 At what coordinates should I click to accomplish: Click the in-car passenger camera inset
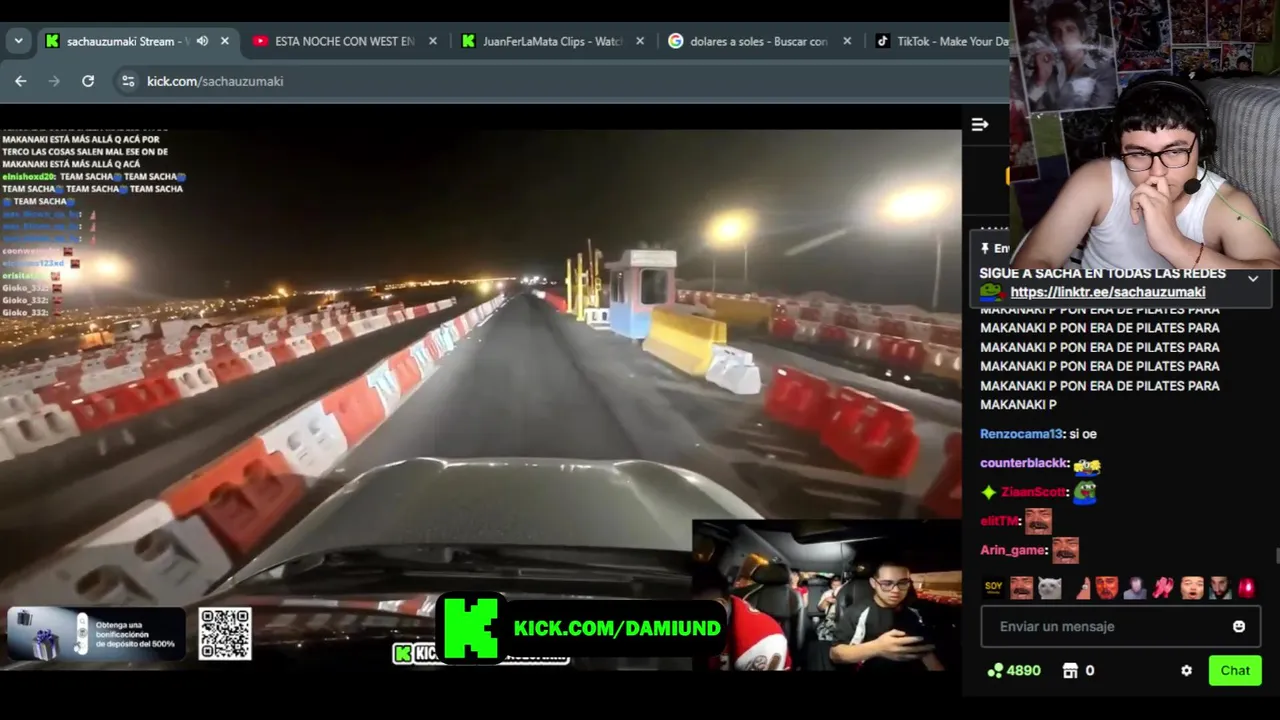click(x=827, y=594)
